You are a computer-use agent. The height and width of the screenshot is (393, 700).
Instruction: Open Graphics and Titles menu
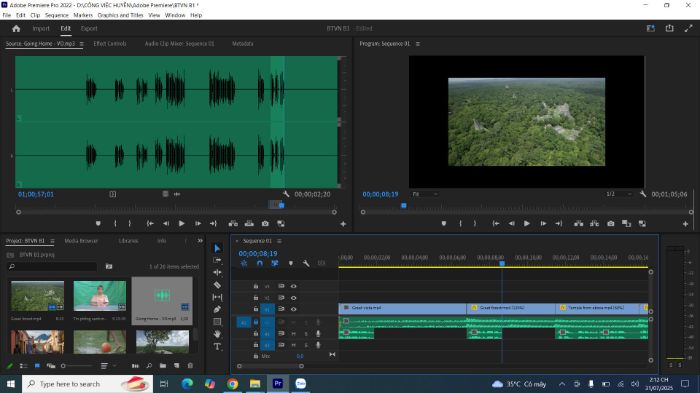point(121,15)
